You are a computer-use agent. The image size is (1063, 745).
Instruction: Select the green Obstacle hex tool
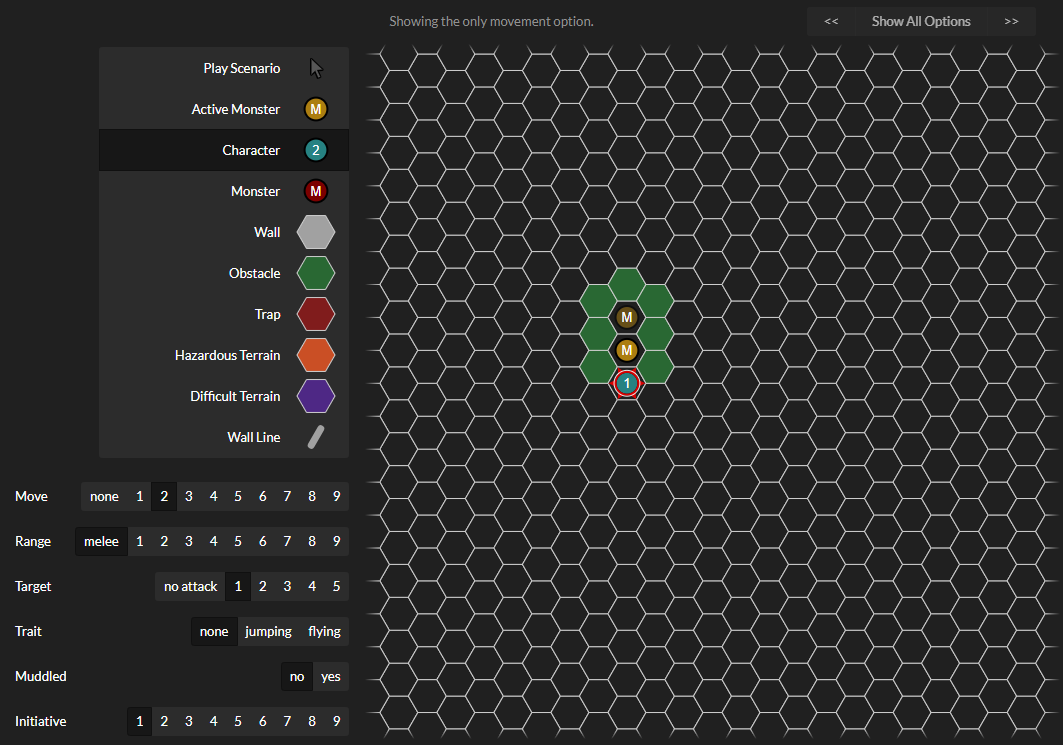pos(316,273)
